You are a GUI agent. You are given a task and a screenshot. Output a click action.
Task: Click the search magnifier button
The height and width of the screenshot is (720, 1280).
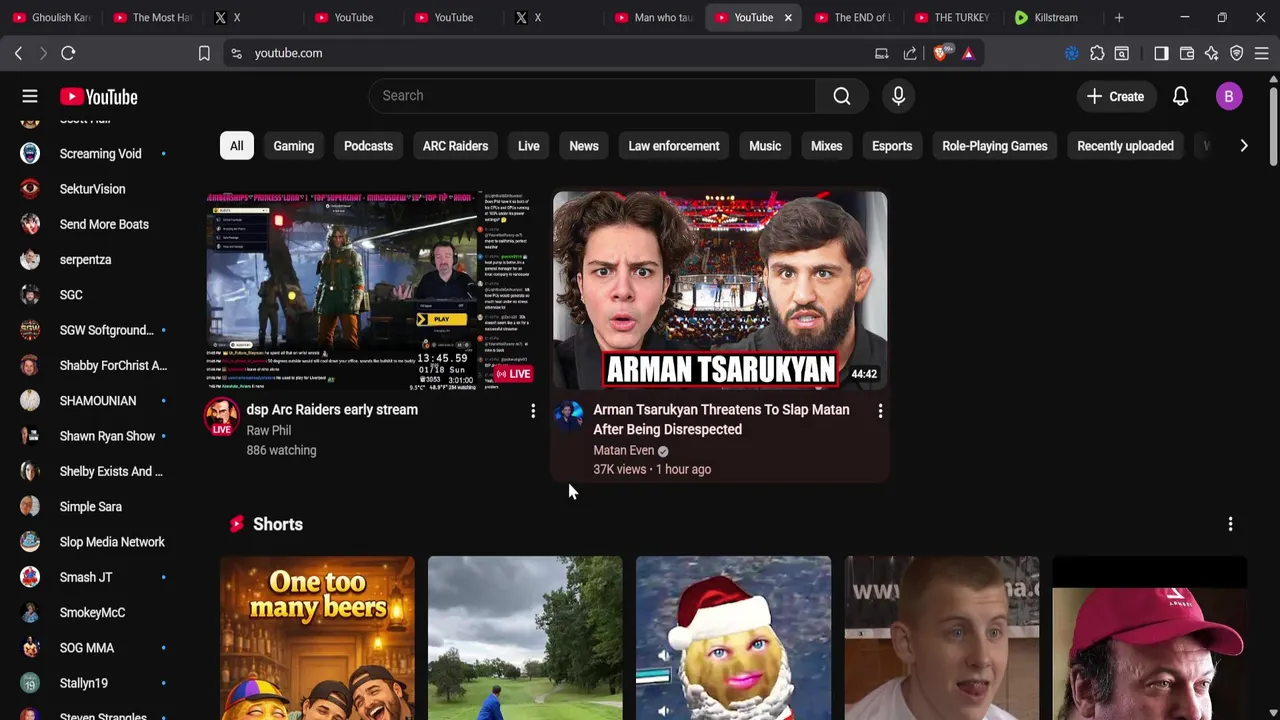842,96
